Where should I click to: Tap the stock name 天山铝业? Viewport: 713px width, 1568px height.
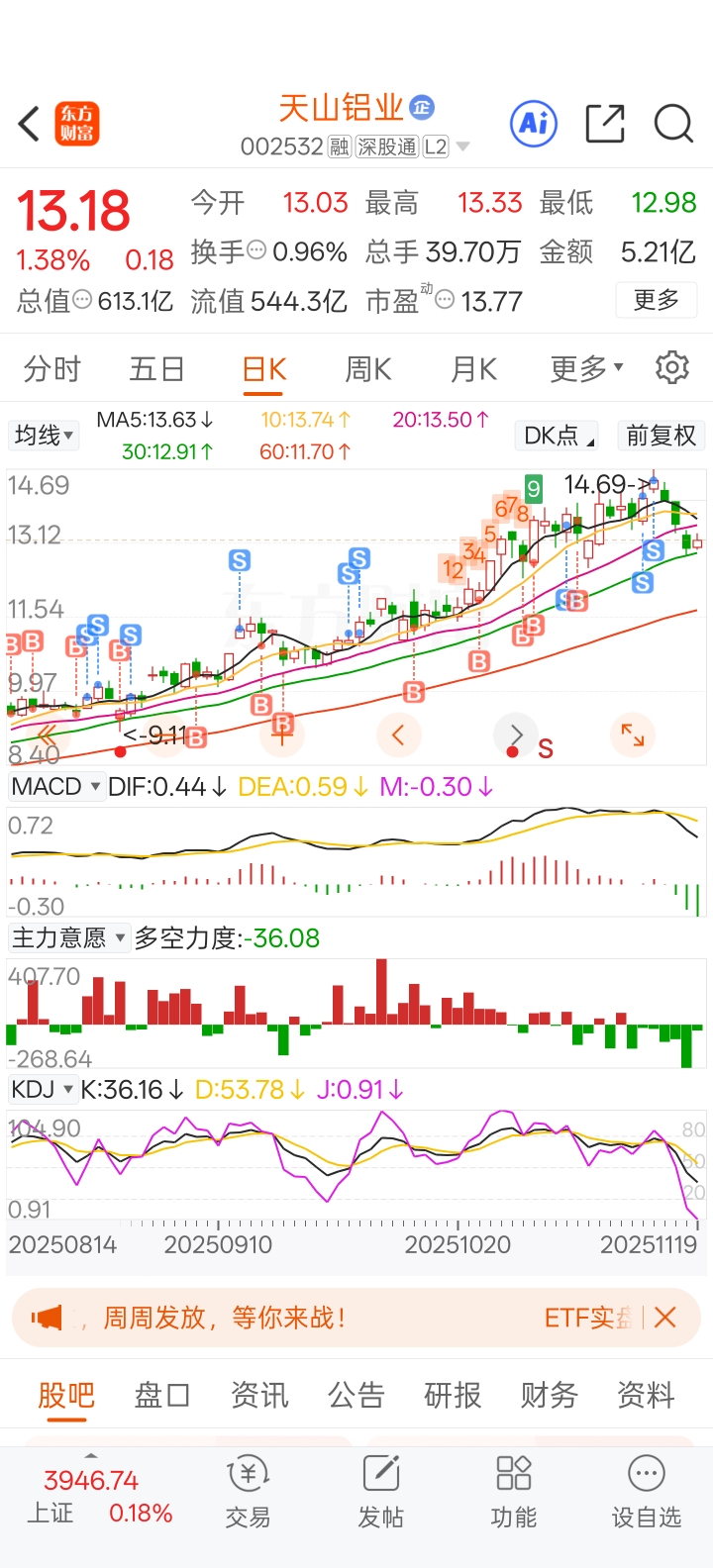tap(341, 107)
